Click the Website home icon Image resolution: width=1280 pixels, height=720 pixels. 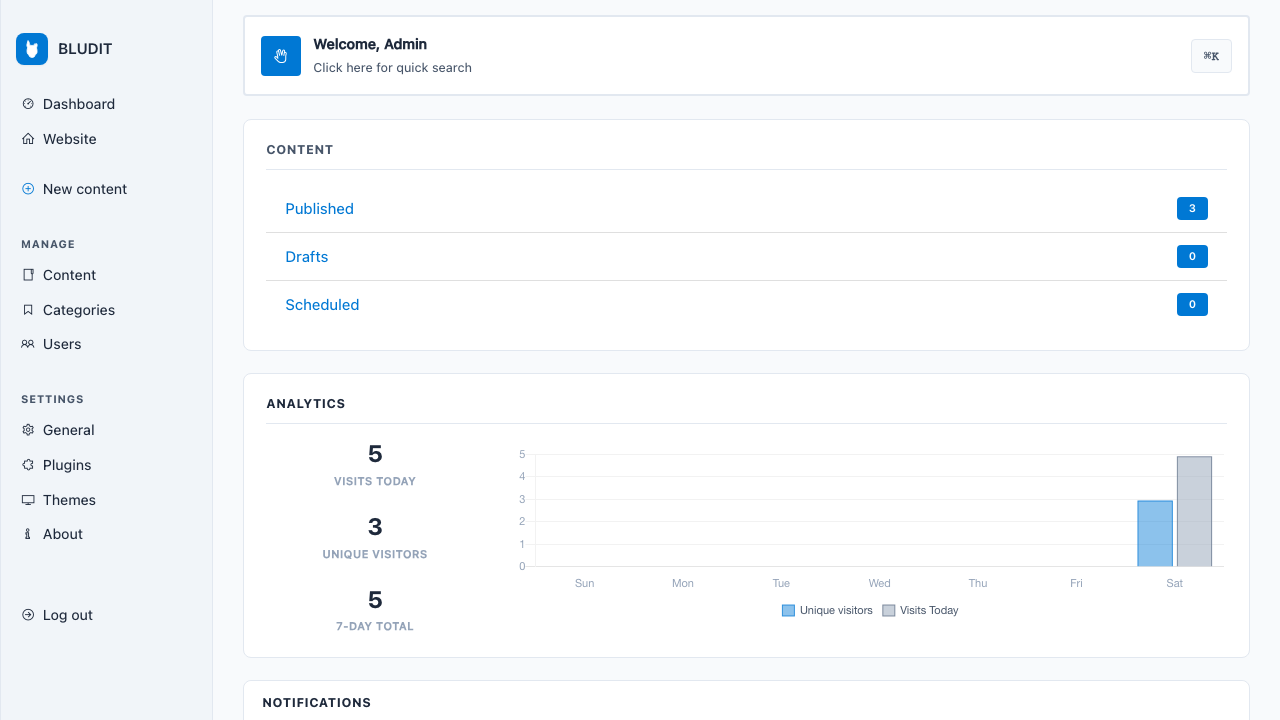point(28,139)
